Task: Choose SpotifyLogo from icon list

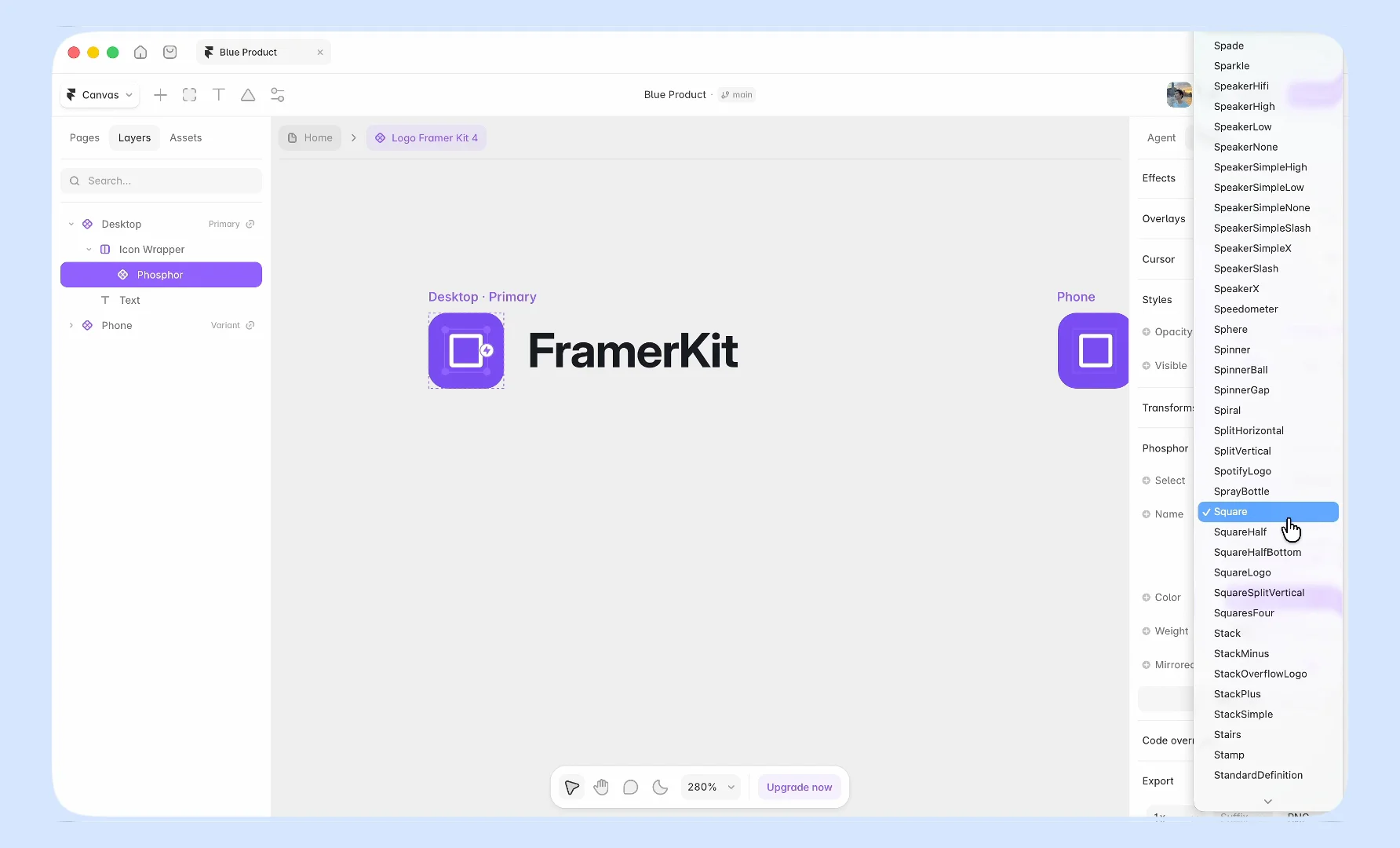Action: (1268, 471)
